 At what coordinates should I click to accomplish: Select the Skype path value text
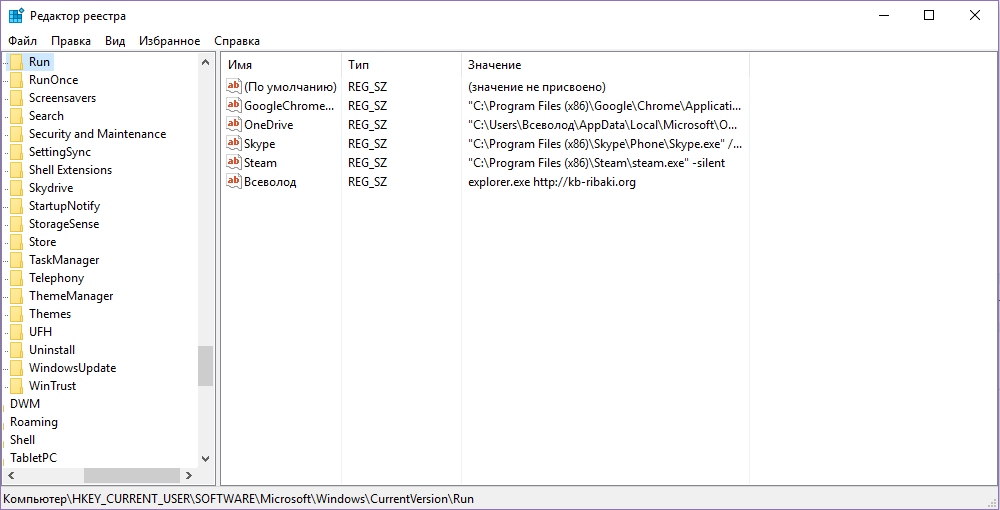pyautogui.click(x=605, y=144)
